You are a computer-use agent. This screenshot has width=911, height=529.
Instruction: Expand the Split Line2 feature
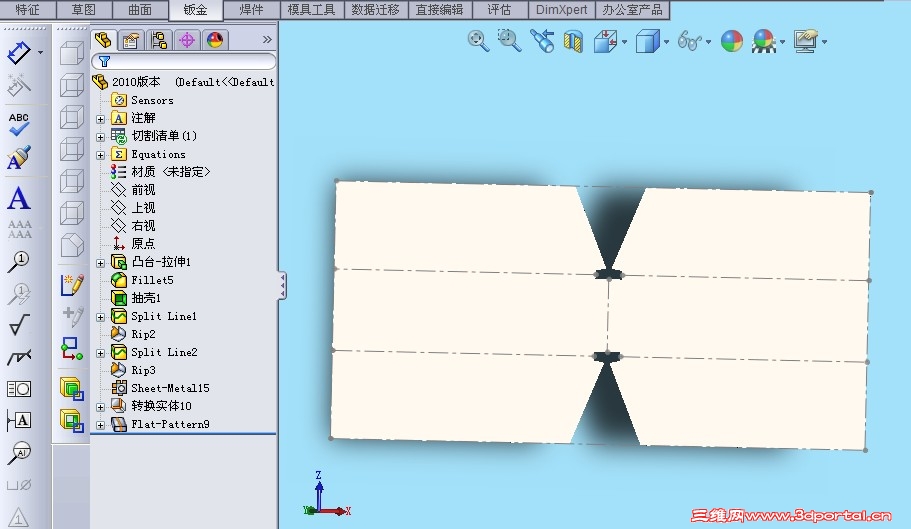pos(100,353)
